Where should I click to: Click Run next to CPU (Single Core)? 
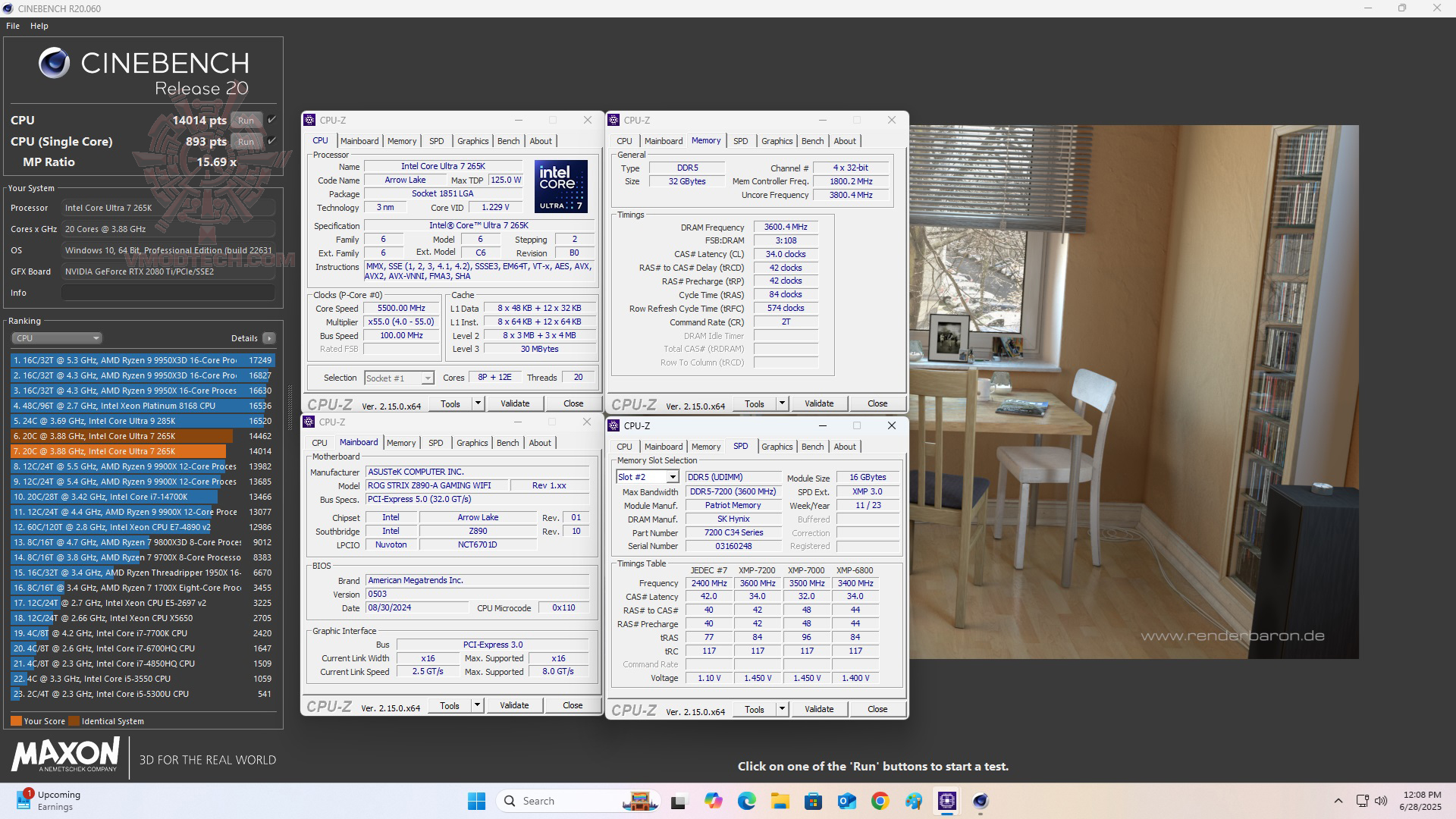pyautogui.click(x=246, y=141)
